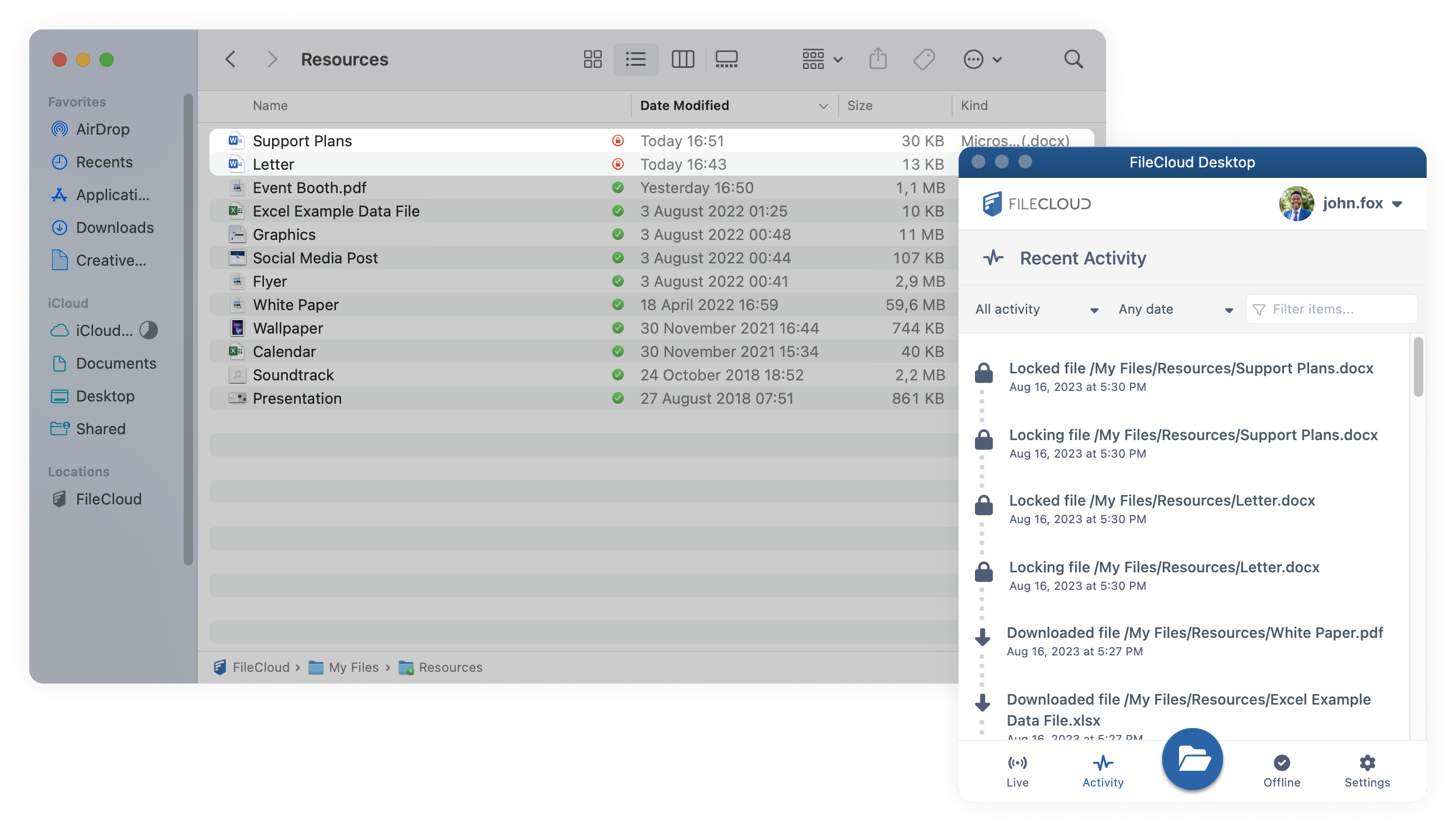The width and height of the screenshot is (1456, 831).
Task: Click FileCloud in the path bar
Action: 252,667
